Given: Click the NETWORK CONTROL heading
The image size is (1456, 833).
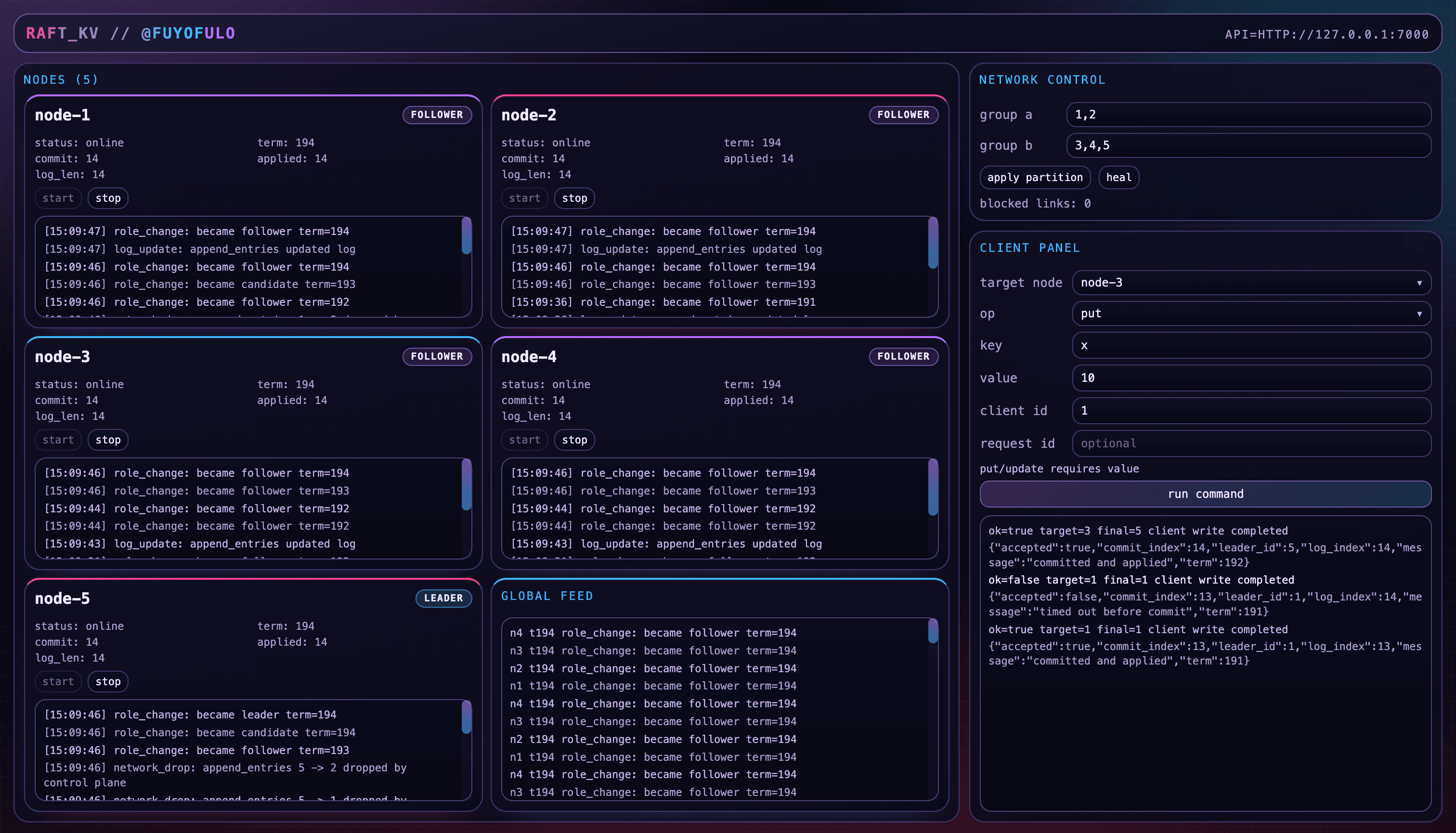Looking at the screenshot, I should [1042, 79].
